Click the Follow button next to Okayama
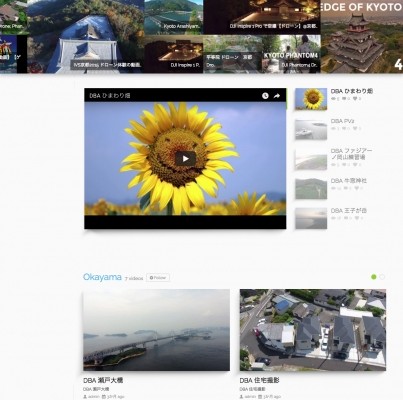The image size is (403, 400). (x=158, y=278)
